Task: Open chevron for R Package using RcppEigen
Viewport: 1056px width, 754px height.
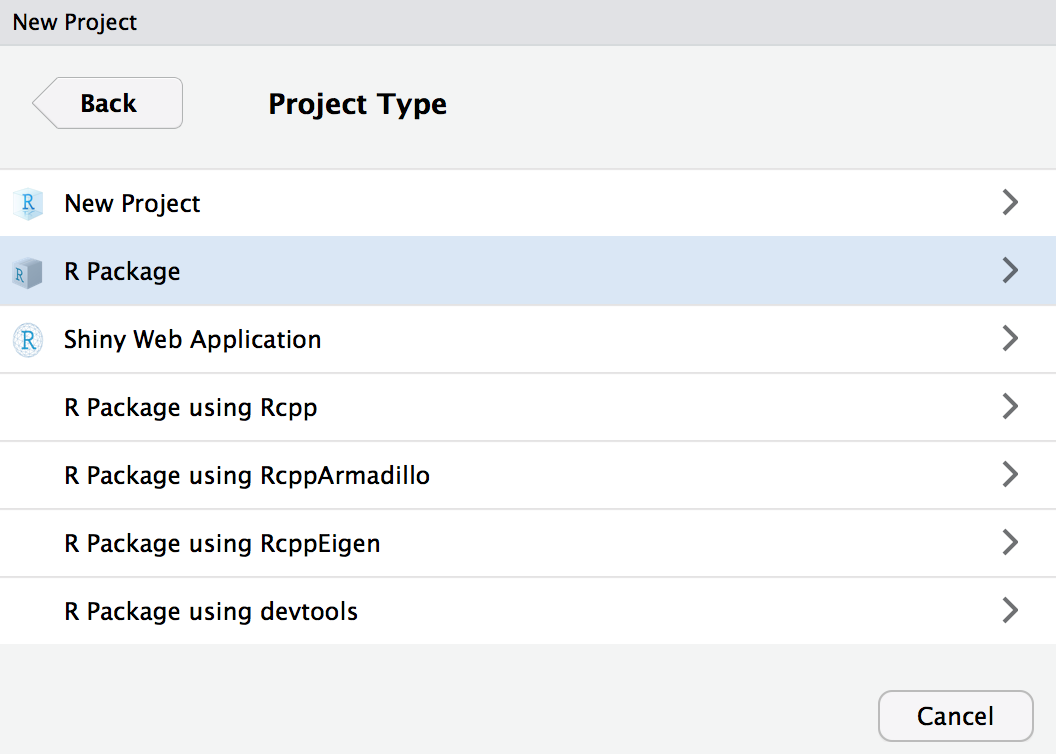Action: pyautogui.click(x=1010, y=543)
